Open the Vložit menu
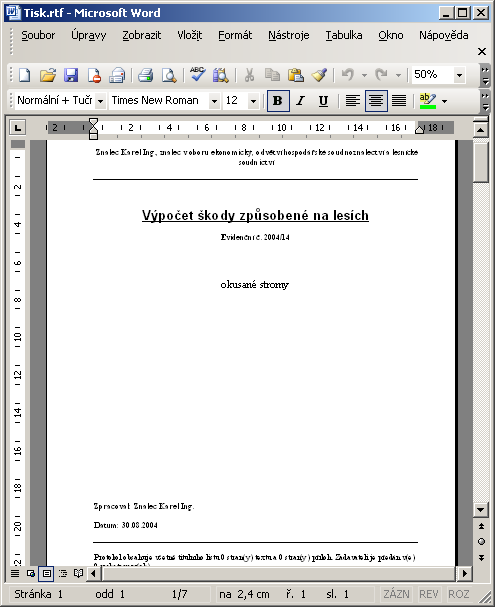 click(x=189, y=35)
